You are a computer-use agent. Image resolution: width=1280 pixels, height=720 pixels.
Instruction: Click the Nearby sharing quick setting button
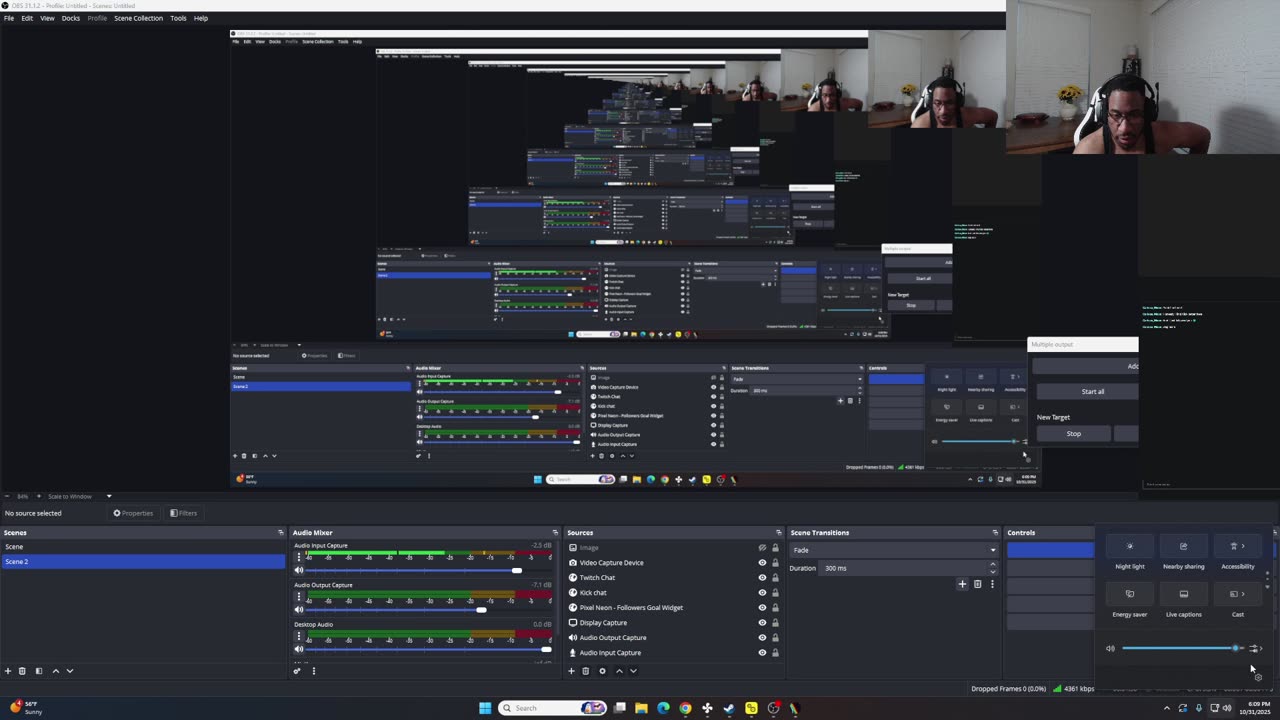click(x=1184, y=546)
